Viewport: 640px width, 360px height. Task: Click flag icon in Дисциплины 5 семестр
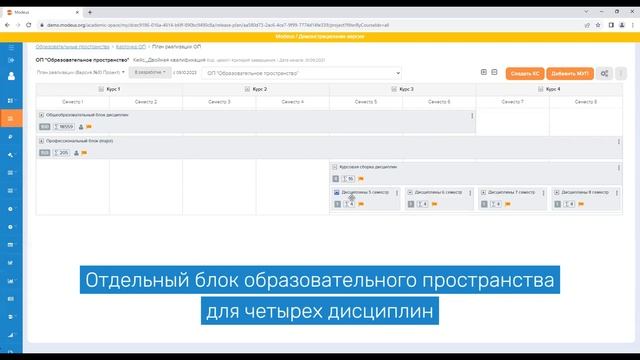[x=361, y=204]
